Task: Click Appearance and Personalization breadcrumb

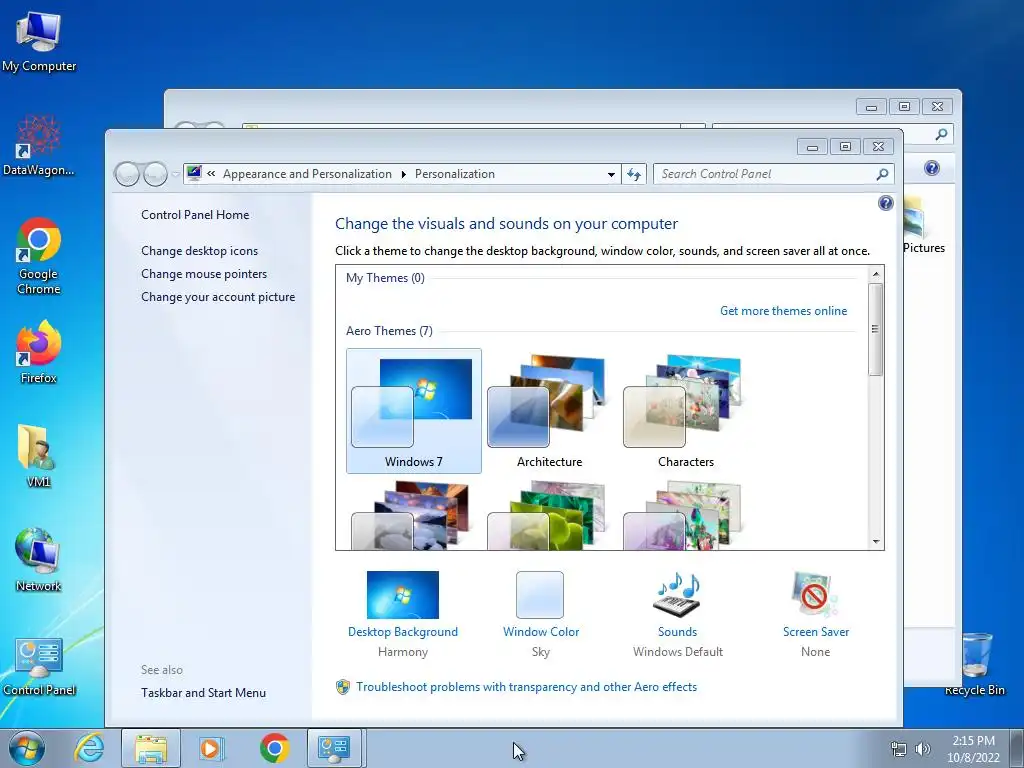Action: click(x=307, y=174)
